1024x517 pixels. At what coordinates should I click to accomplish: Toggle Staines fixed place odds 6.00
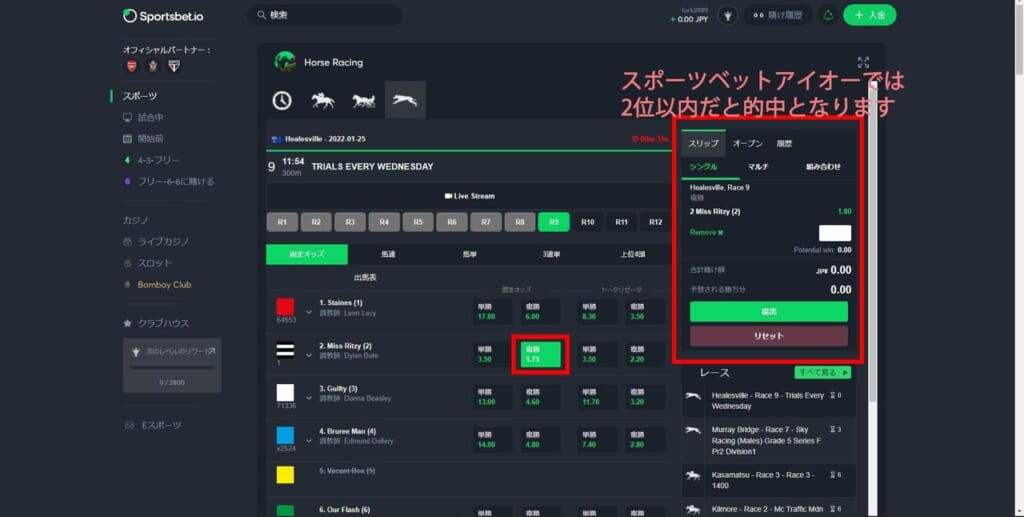(540, 311)
